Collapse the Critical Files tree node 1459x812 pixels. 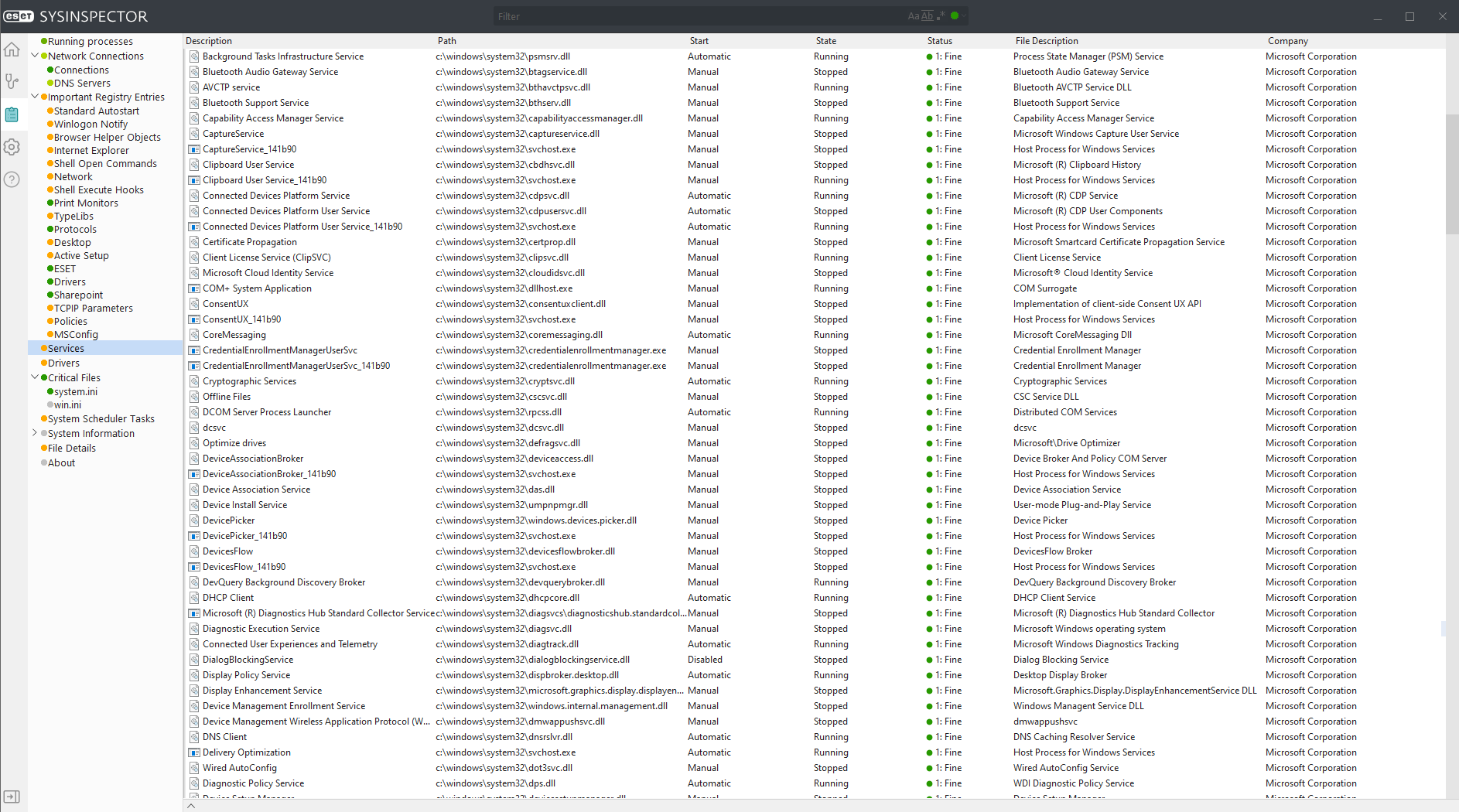[x=34, y=377]
